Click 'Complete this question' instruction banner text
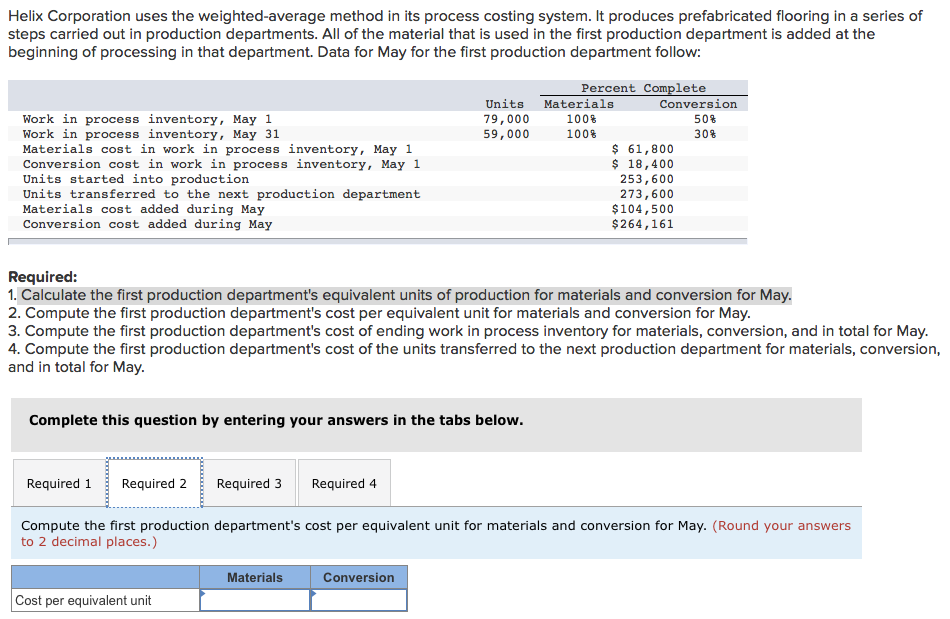The height and width of the screenshot is (619, 950). pyautogui.click(x=276, y=420)
